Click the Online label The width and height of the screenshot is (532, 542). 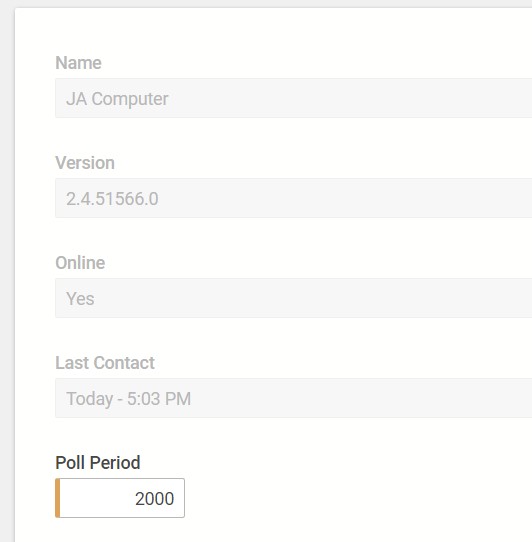pos(80,263)
